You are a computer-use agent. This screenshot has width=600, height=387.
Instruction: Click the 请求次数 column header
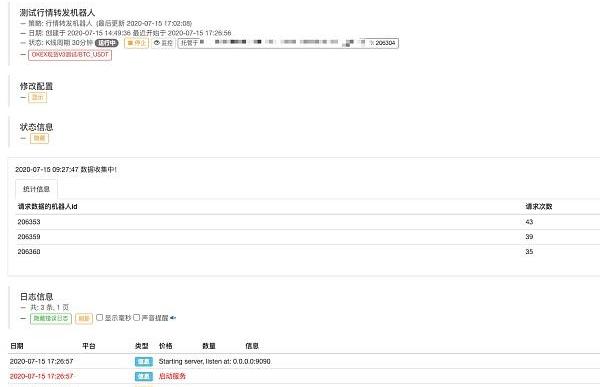(539, 207)
